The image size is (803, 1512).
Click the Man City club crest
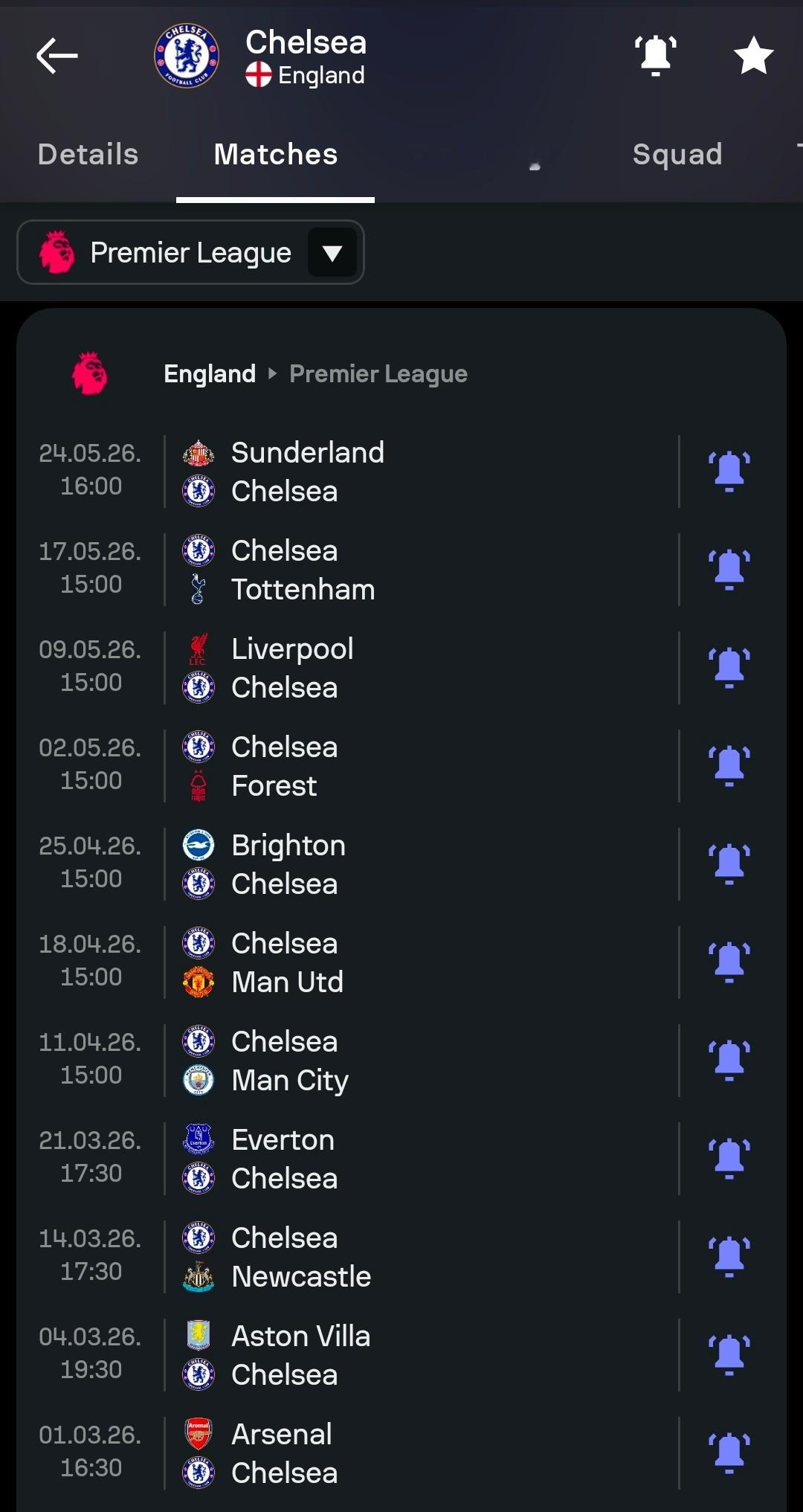[198, 1080]
